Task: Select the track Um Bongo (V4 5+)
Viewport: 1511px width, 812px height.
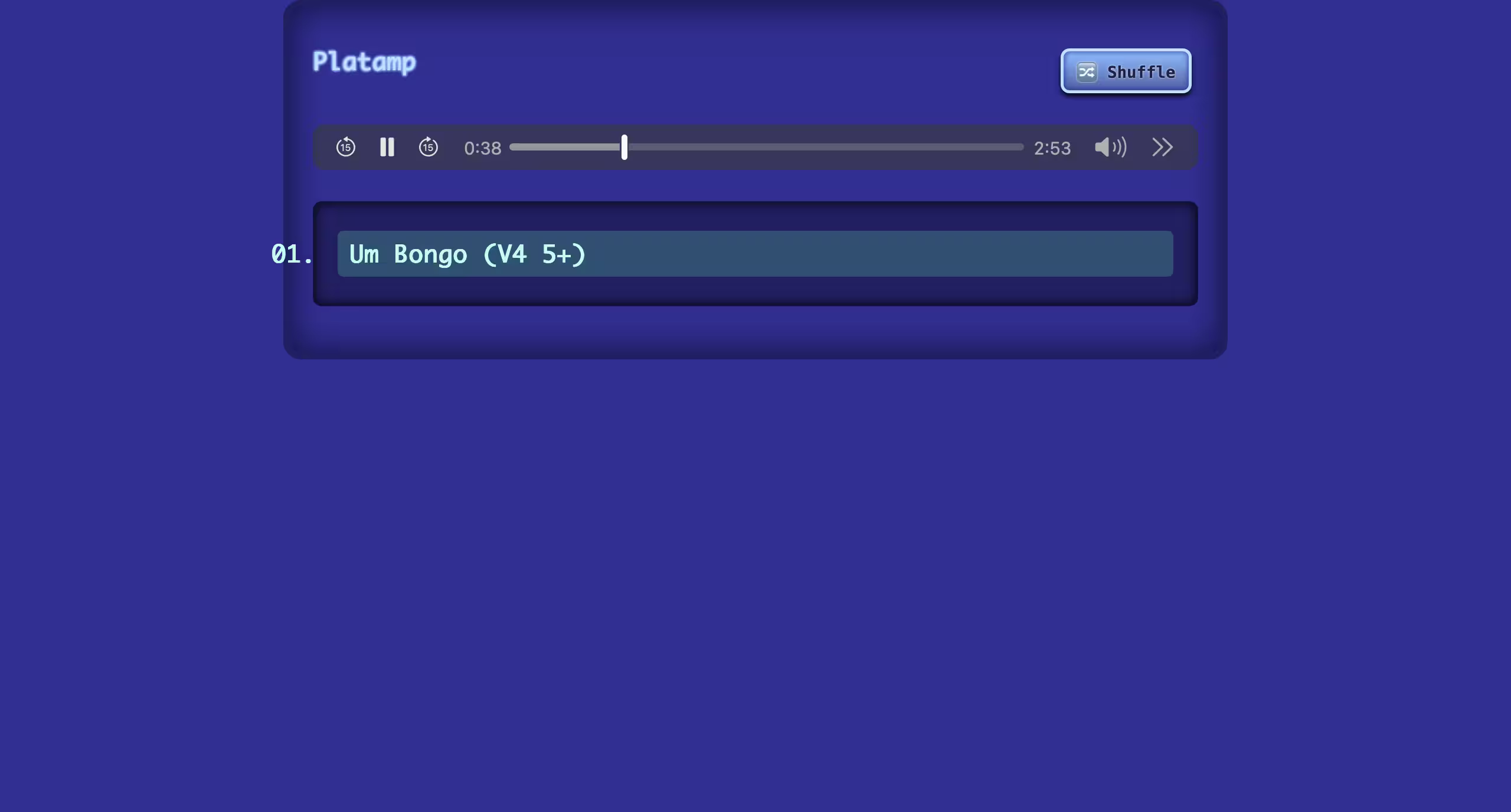Action: pos(467,254)
